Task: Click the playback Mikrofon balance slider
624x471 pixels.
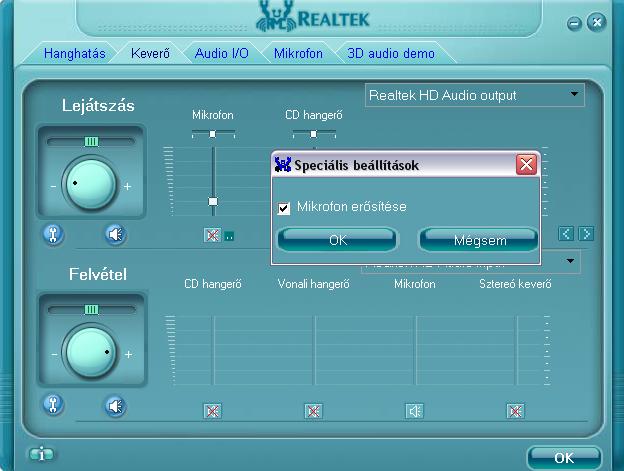Action: [213, 134]
